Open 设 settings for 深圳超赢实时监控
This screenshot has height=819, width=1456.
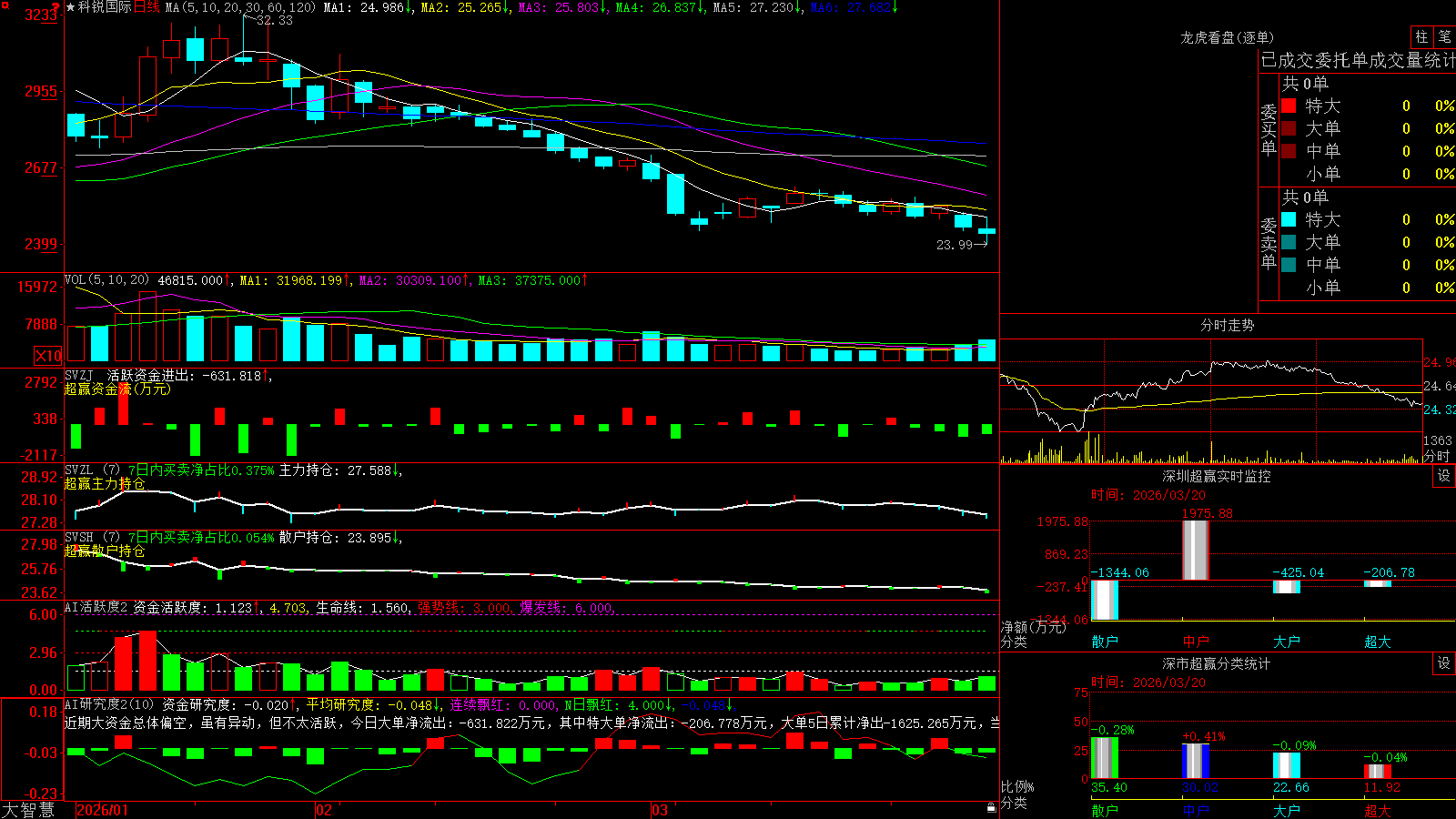click(1444, 476)
